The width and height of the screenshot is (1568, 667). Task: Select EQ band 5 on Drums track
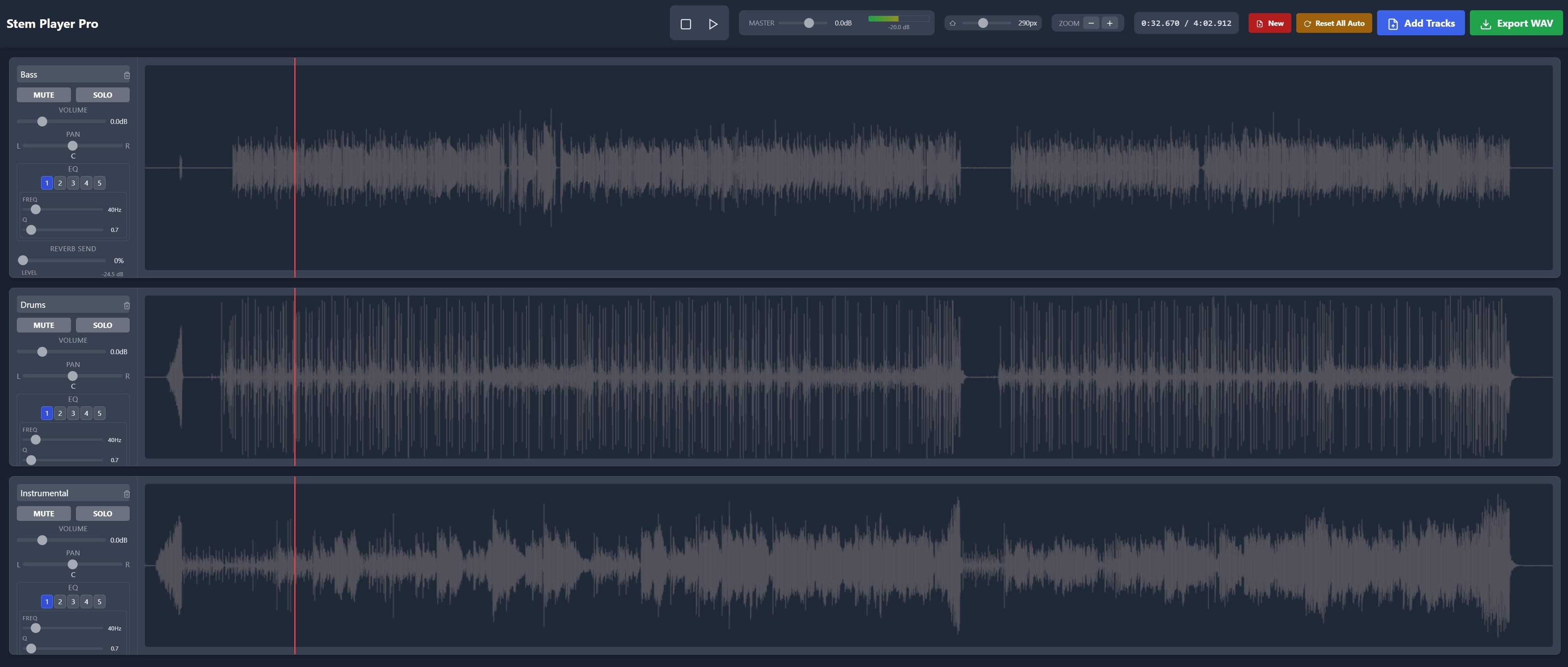pyautogui.click(x=99, y=413)
